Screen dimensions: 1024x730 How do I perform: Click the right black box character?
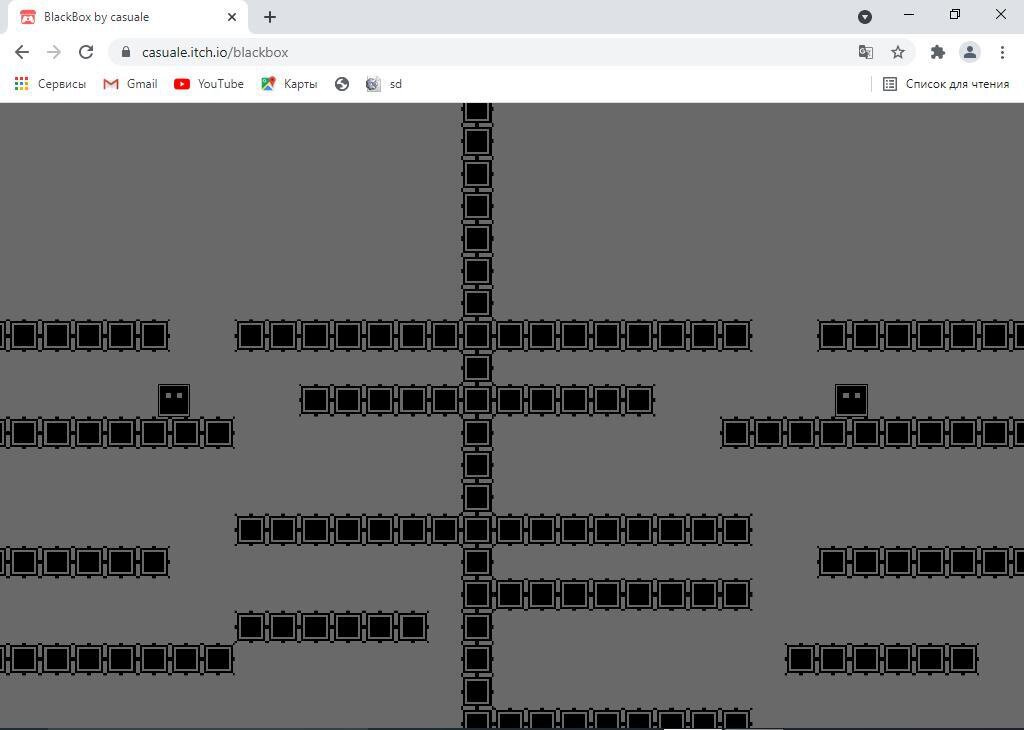(851, 400)
